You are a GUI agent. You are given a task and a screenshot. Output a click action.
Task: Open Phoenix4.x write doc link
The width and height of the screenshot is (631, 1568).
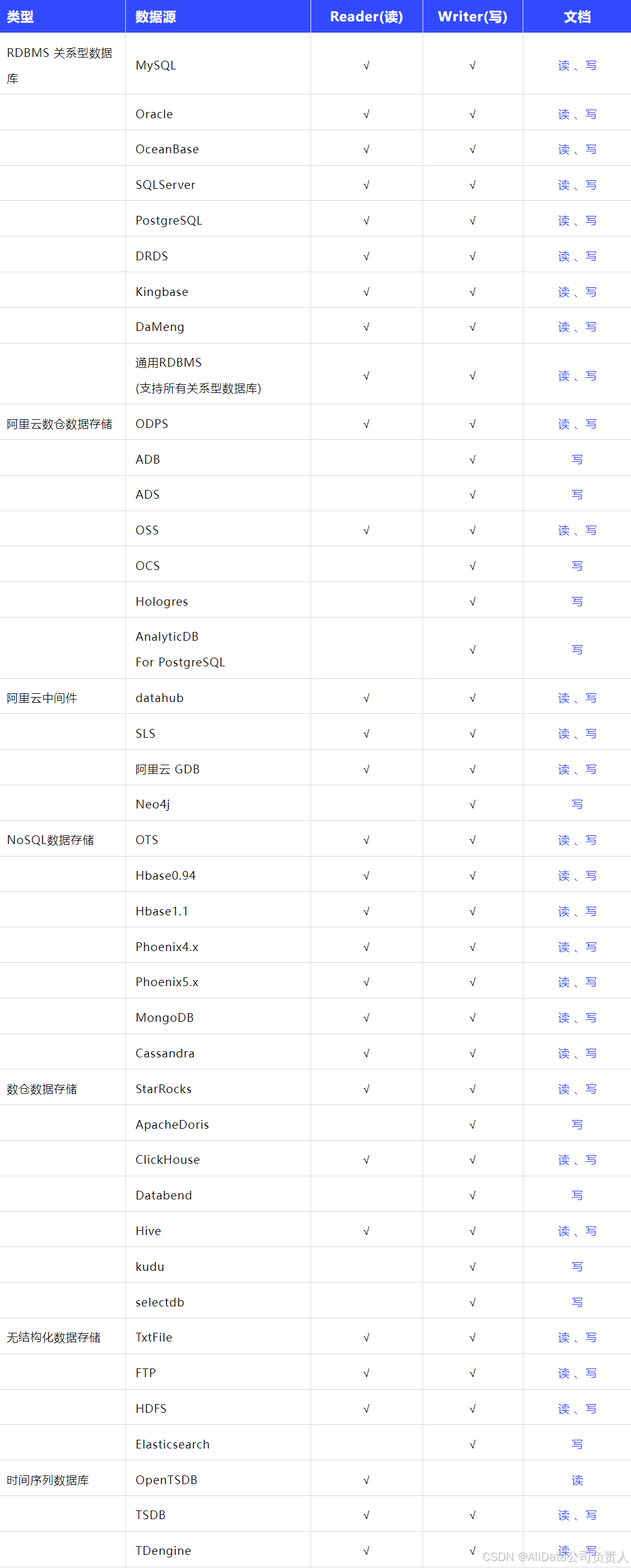[591, 947]
